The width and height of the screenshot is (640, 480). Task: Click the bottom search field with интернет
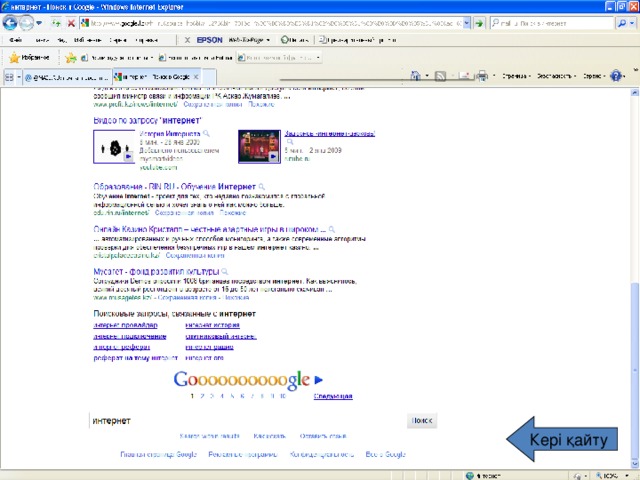coord(247,421)
